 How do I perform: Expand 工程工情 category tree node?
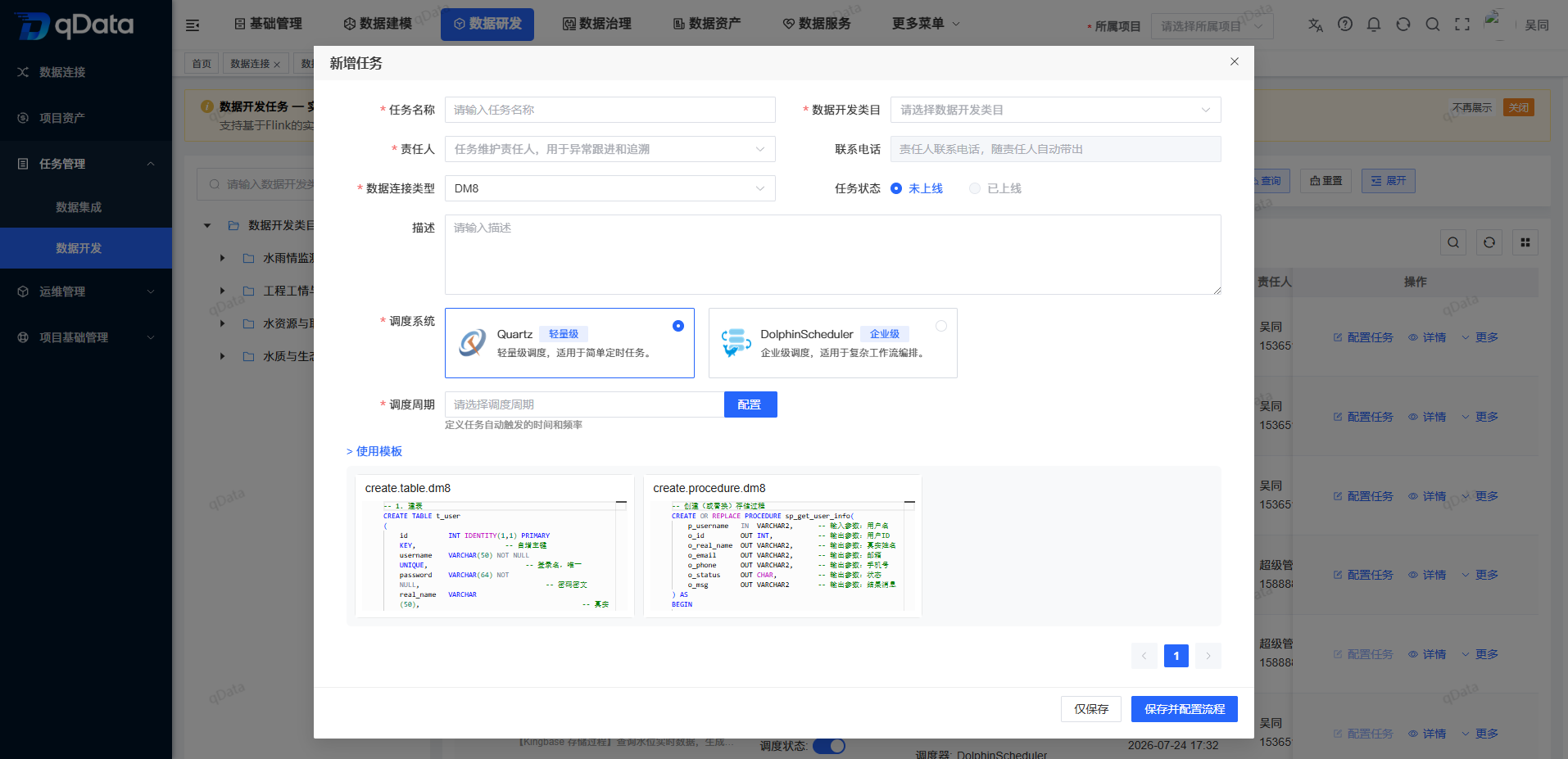[x=222, y=291]
